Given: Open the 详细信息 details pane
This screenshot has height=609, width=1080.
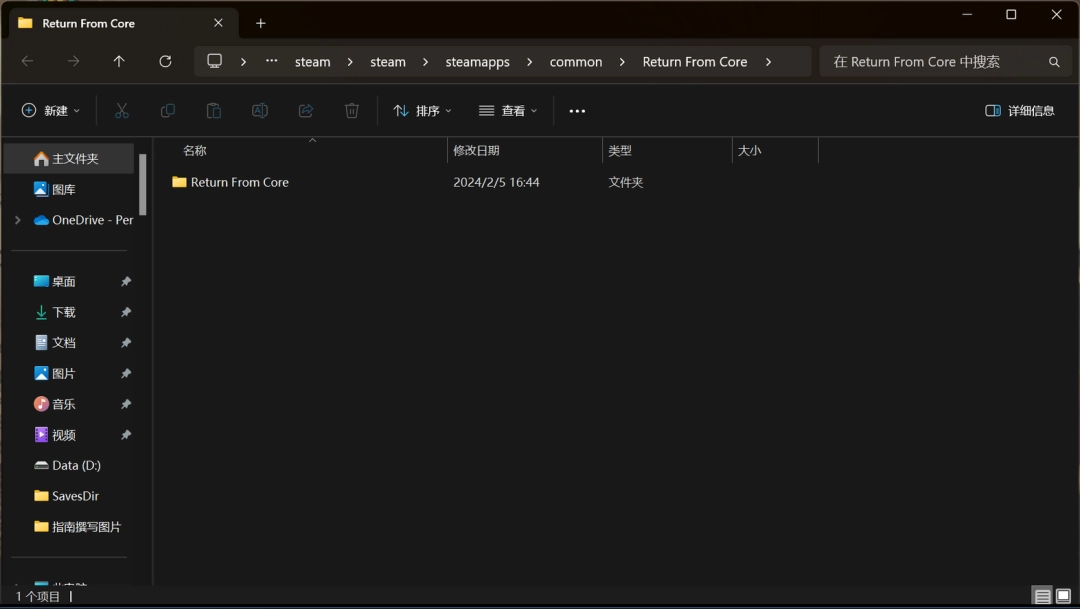Looking at the screenshot, I should pos(1021,110).
